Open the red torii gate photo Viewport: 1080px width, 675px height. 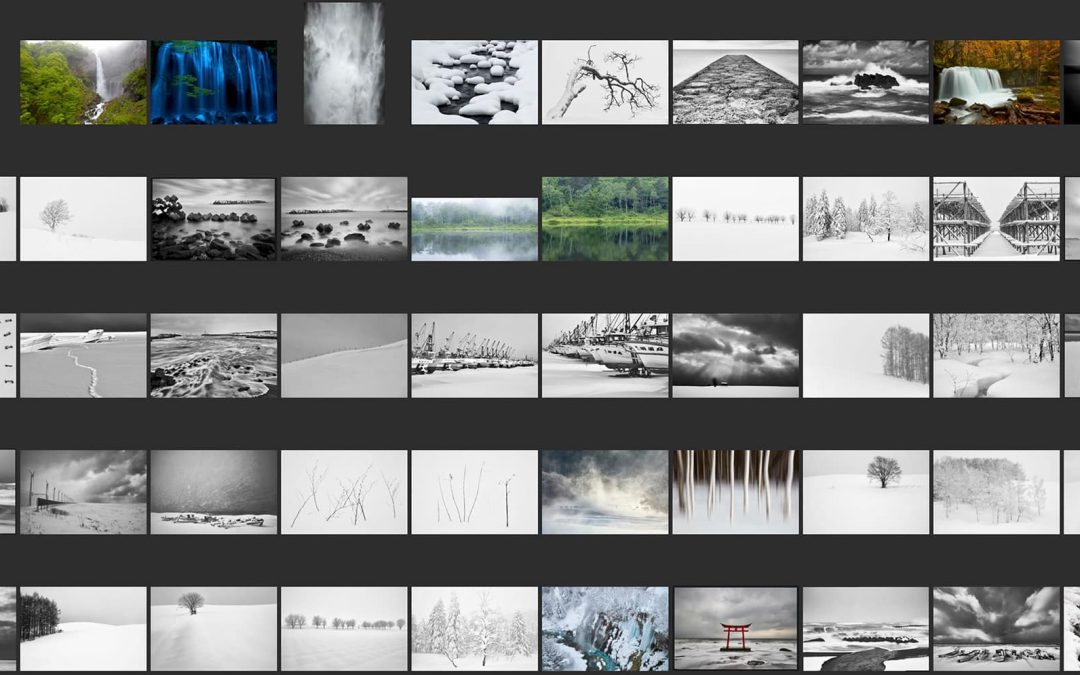click(735, 628)
